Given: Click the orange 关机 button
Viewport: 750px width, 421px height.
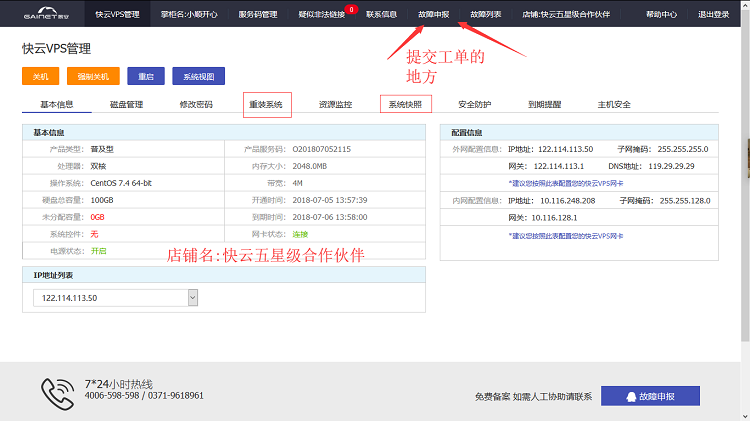Looking at the screenshot, I should click(41, 76).
